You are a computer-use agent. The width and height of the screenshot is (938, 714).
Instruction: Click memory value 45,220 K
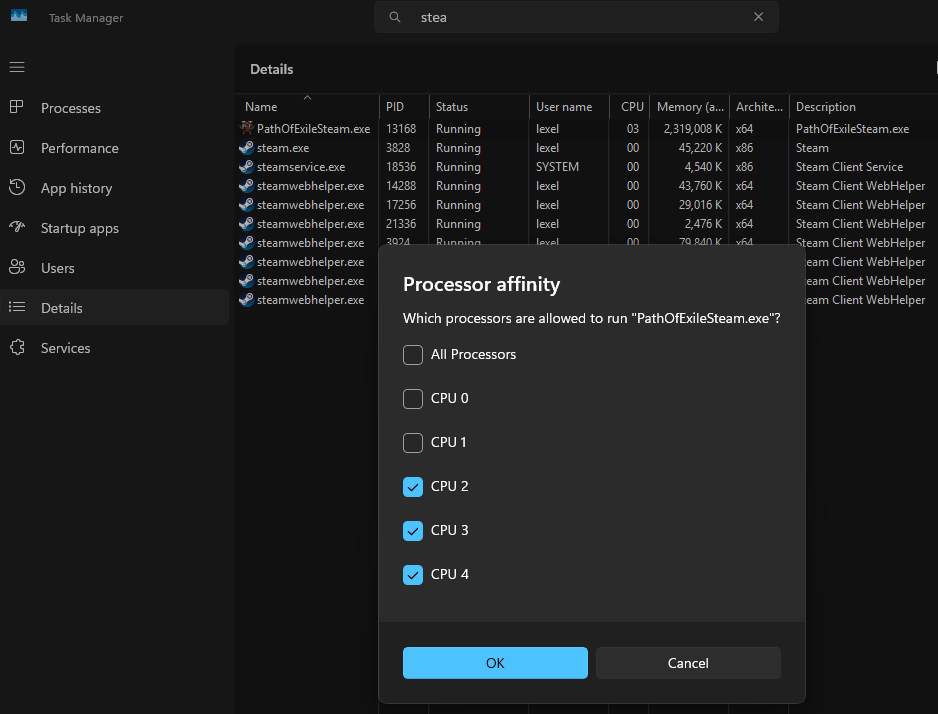point(700,148)
